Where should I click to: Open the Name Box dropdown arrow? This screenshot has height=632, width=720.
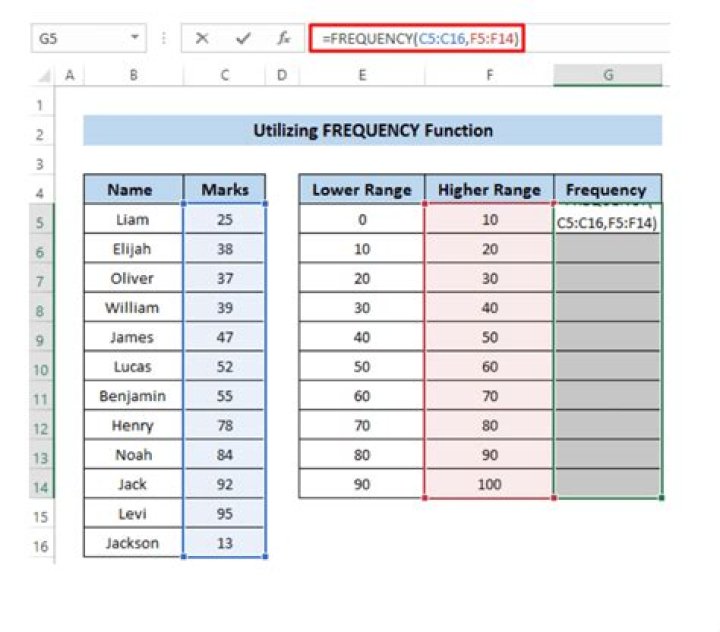pos(135,39)
